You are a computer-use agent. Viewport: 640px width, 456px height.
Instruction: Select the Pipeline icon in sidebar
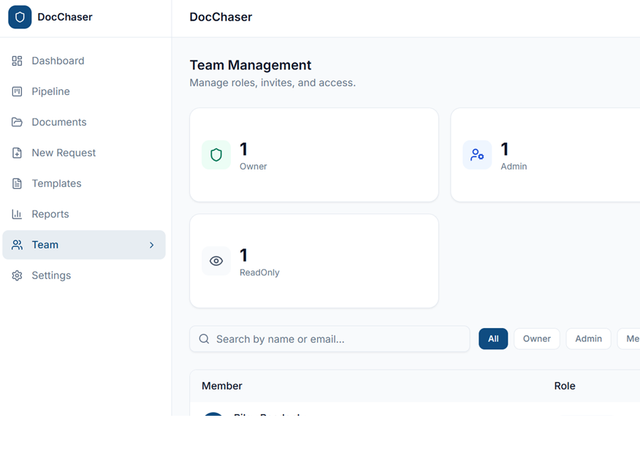click(17, 91)
